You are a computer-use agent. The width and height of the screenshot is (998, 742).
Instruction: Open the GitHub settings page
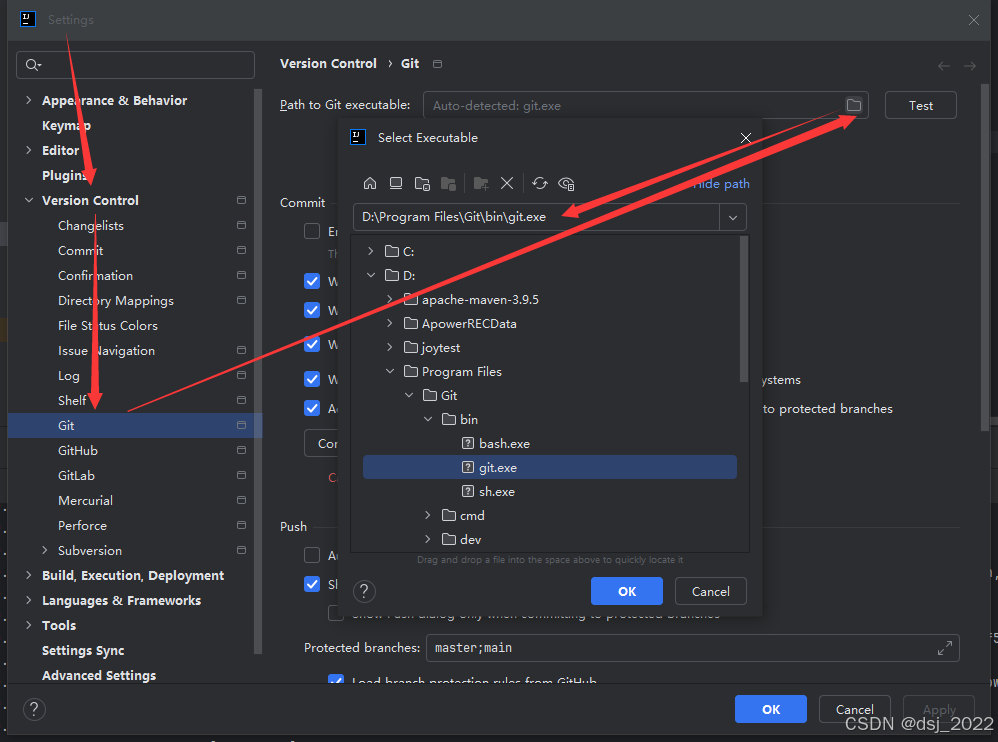[x=78, y=451]
